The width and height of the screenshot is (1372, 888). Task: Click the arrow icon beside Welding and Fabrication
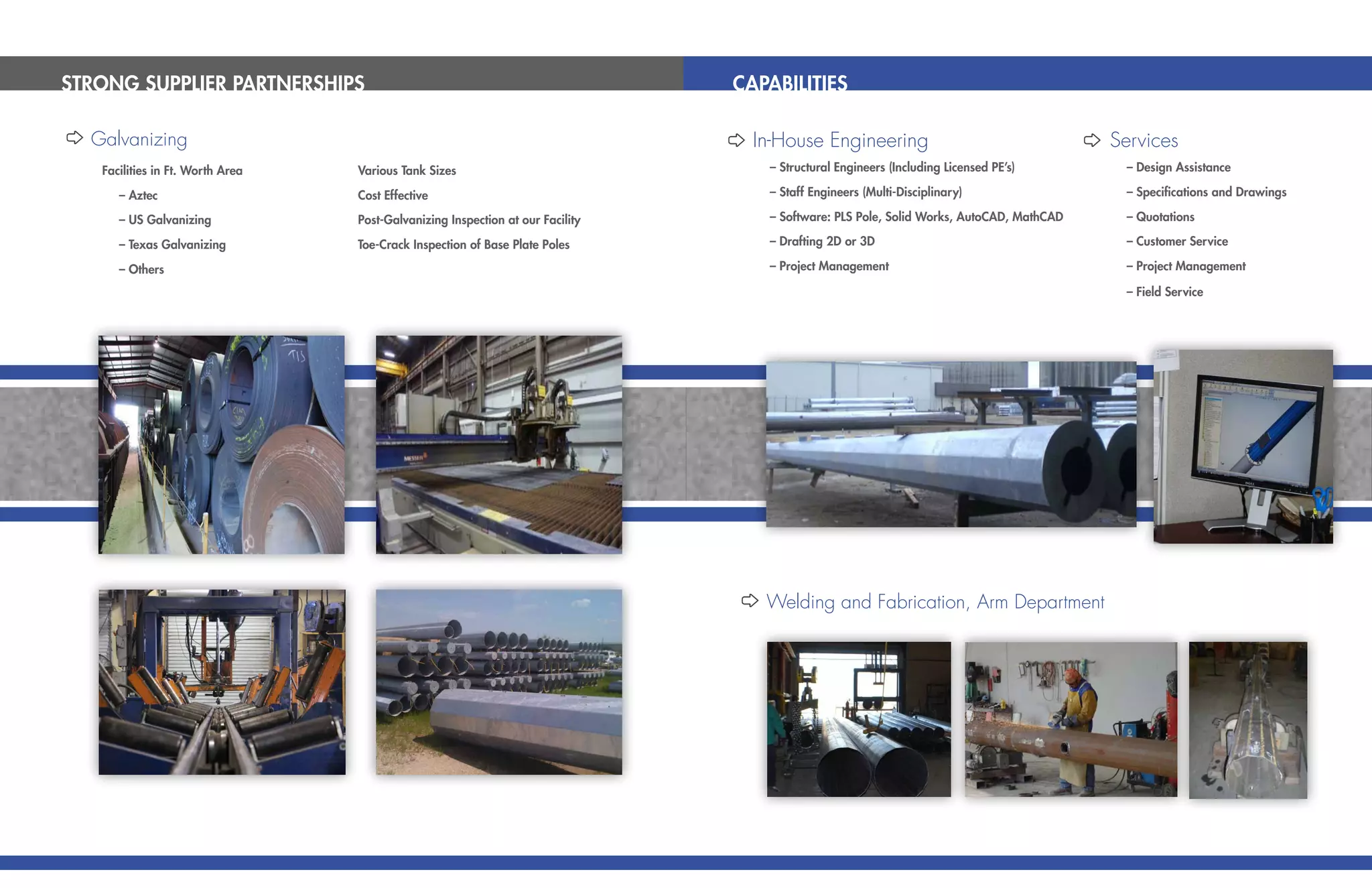coord(750,601)
